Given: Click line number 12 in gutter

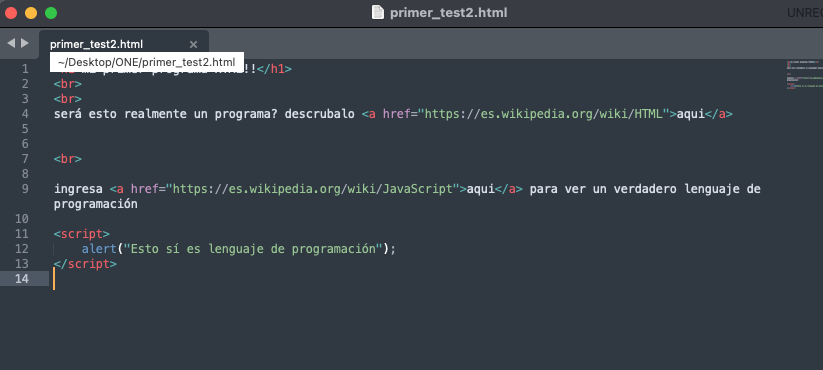Looking at the screenshot, I should 22,248.
